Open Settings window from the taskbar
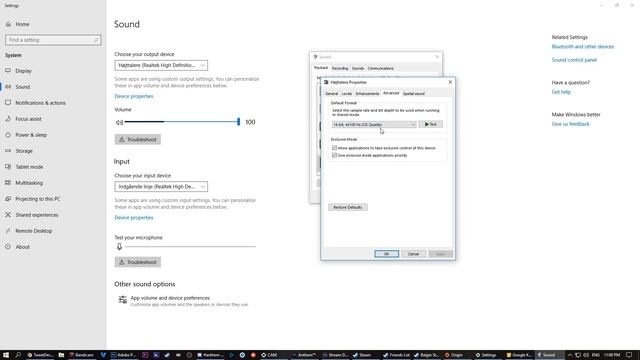The width and height of the screenshot is (640, 360). tap(486, 355)
